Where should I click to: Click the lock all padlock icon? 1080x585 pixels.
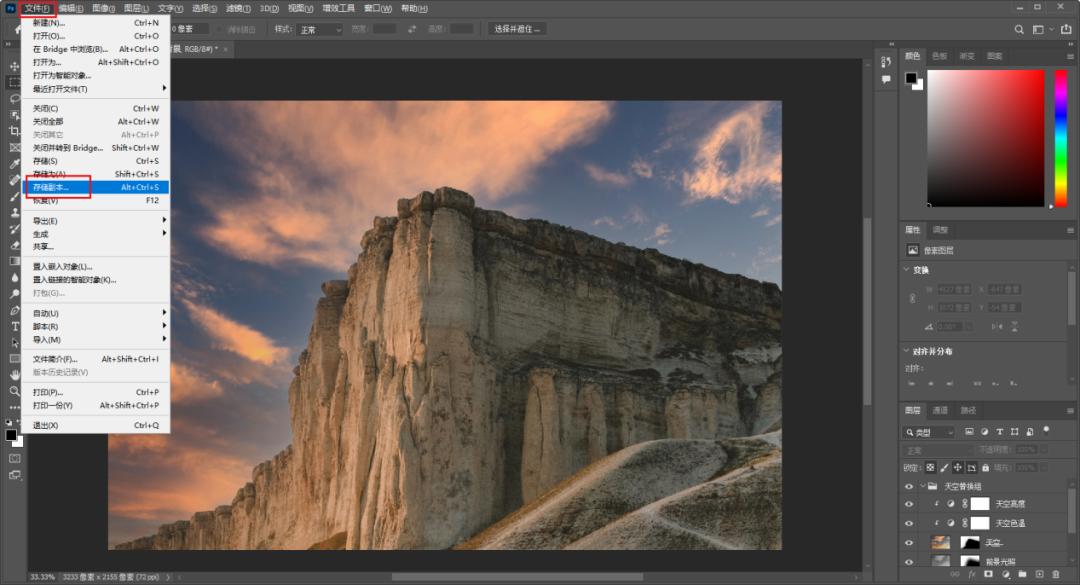[x=985, y=467]
